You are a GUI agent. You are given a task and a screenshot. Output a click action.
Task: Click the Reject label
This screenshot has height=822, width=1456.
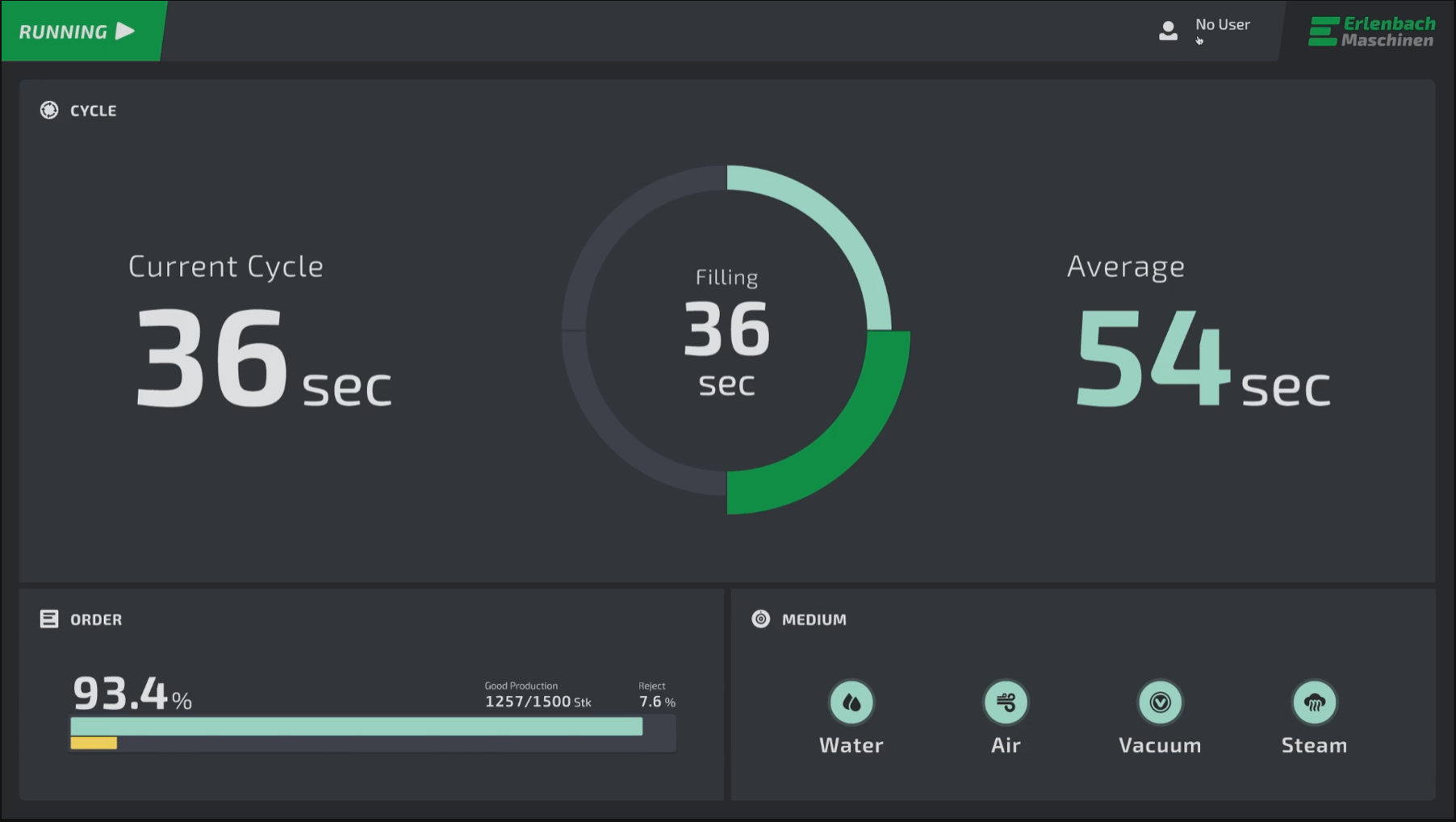coord(652,686)
